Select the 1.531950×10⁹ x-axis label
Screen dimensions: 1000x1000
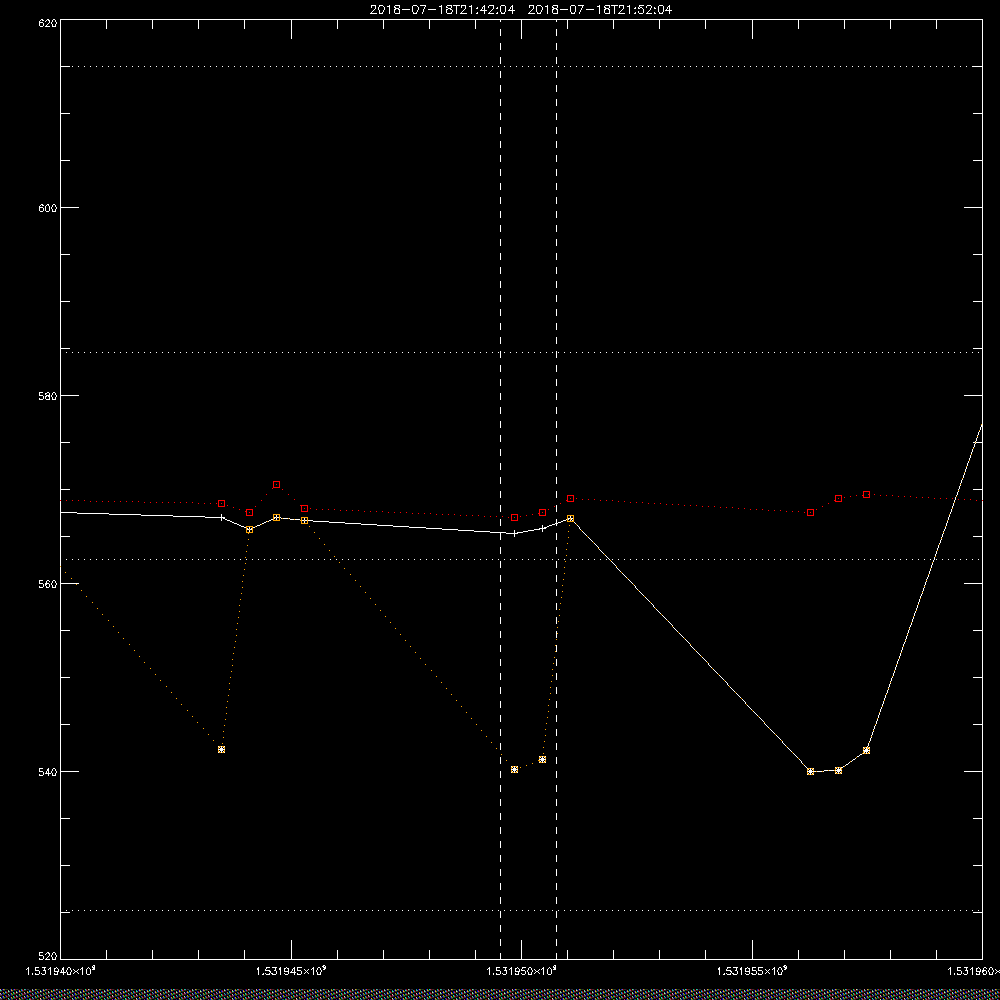coord(521,971)
